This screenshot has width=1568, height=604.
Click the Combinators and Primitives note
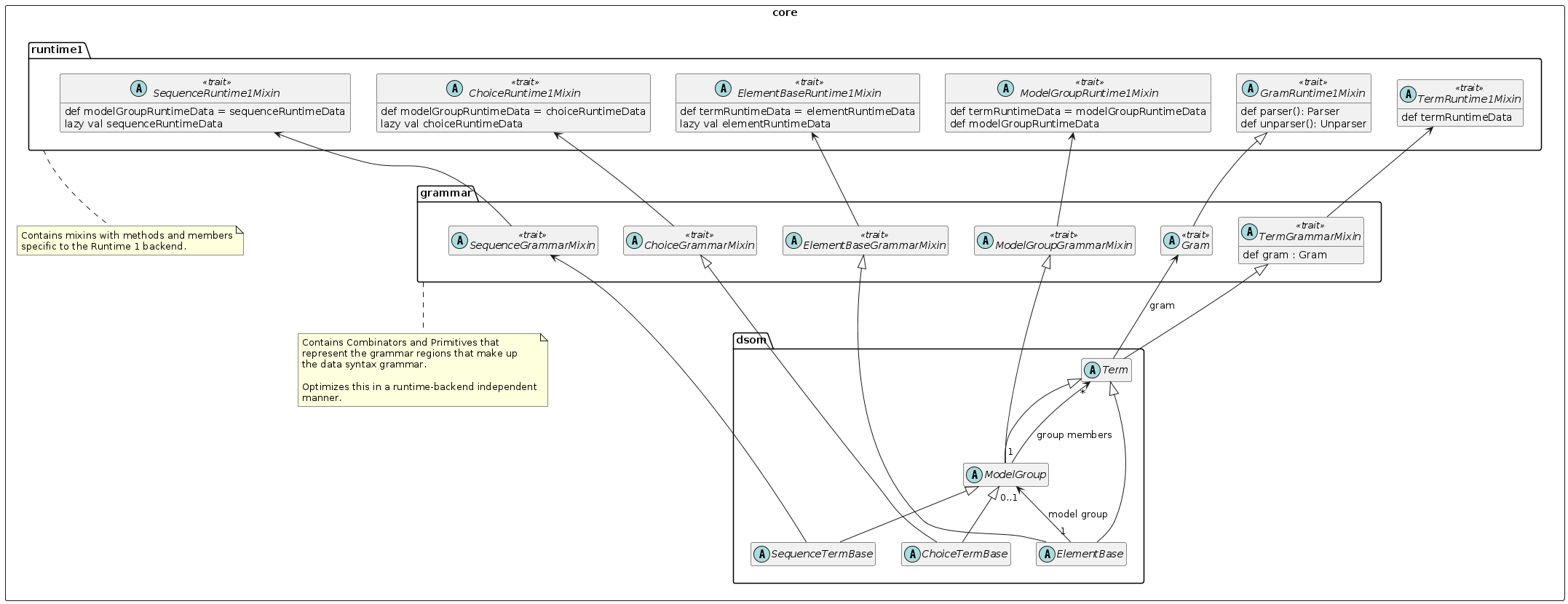[422, 370]
